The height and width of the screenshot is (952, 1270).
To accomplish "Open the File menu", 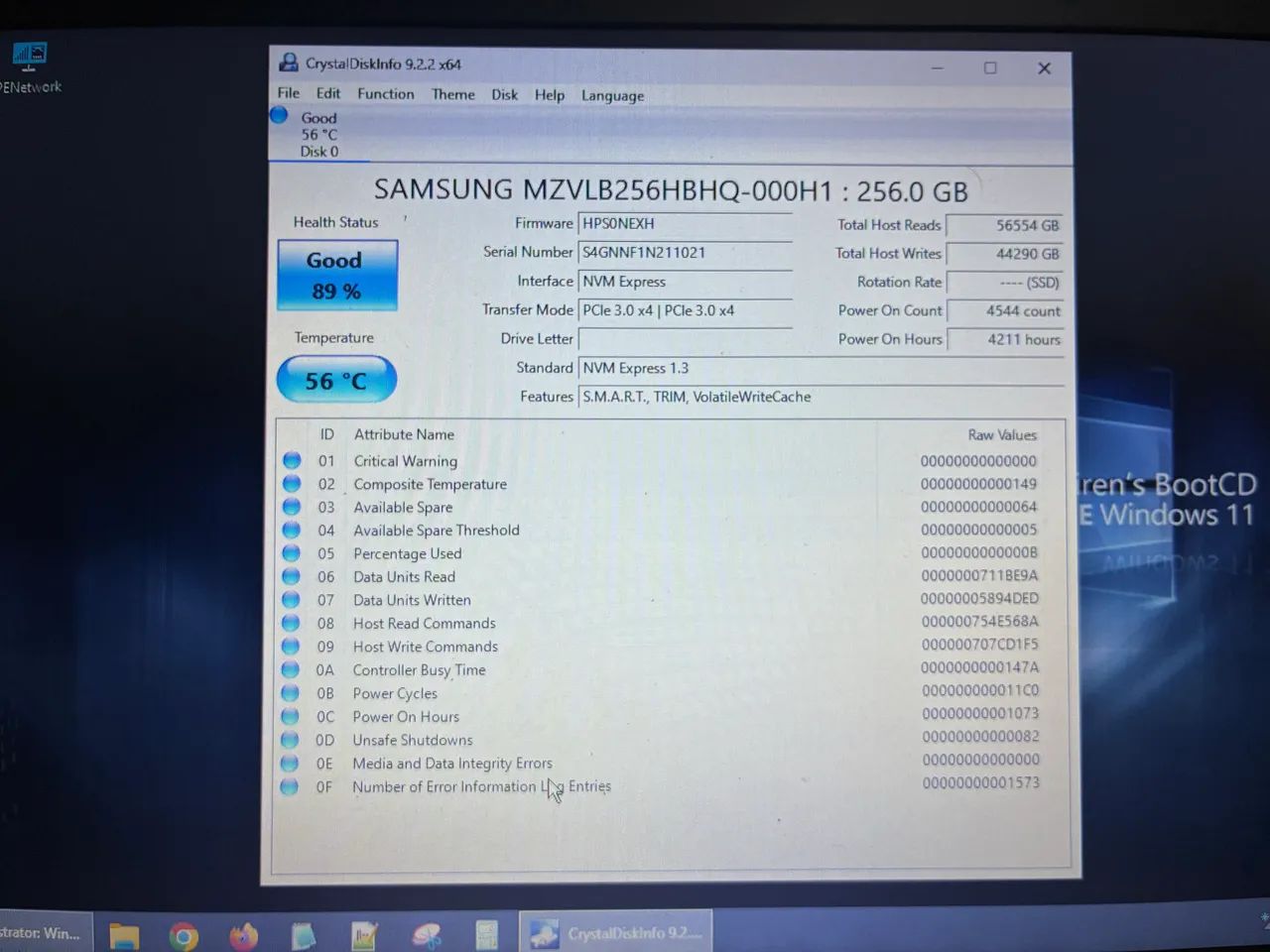I will coord(288,93).
